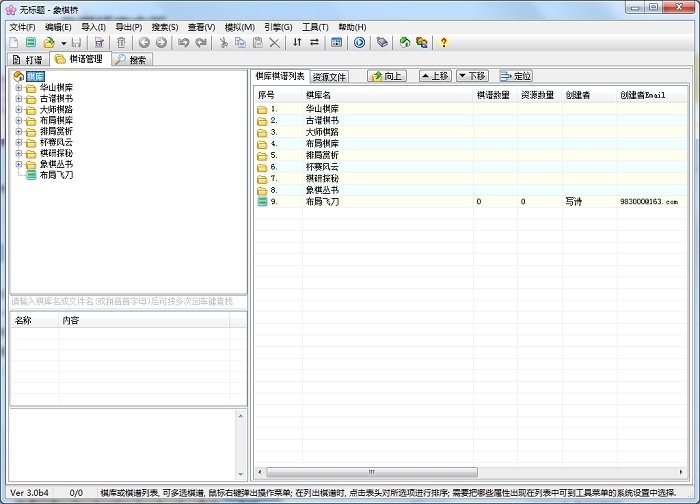The height and width of the screenshot is (504, 700).
Task: Click the yellow question mark help icon
Action: click(444, 43)
